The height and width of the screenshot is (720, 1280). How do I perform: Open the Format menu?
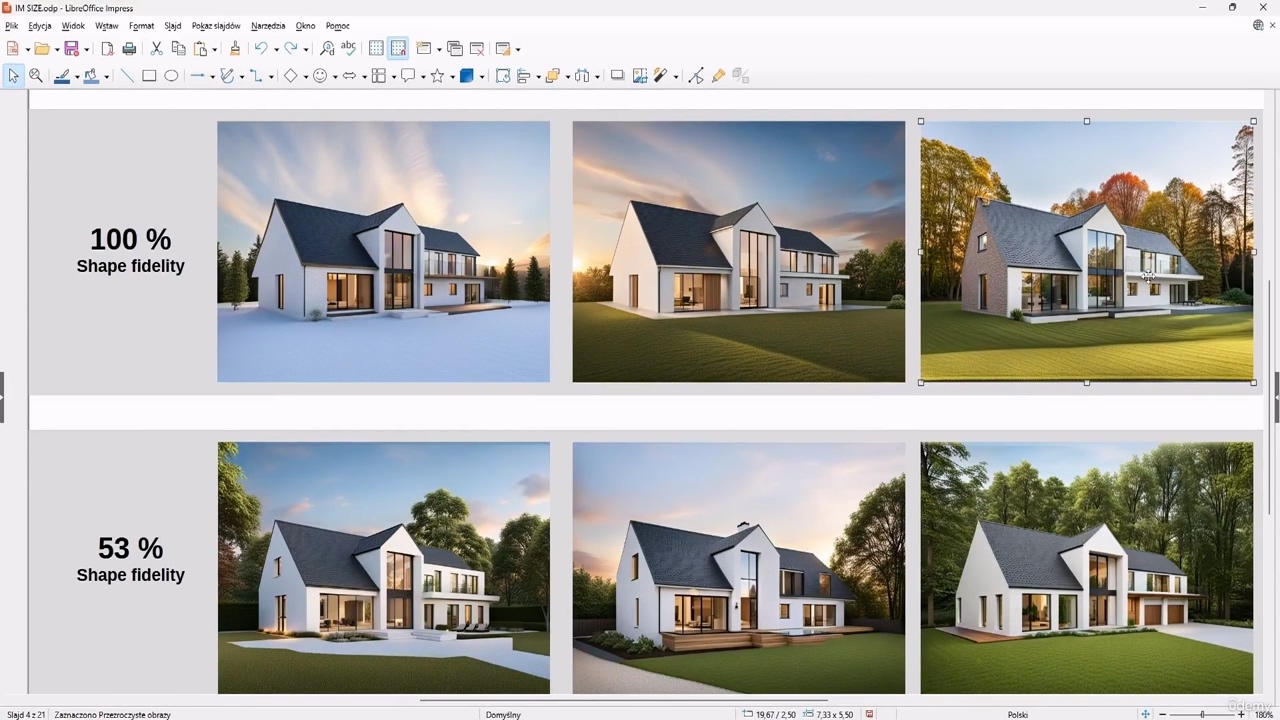point(141,26)
